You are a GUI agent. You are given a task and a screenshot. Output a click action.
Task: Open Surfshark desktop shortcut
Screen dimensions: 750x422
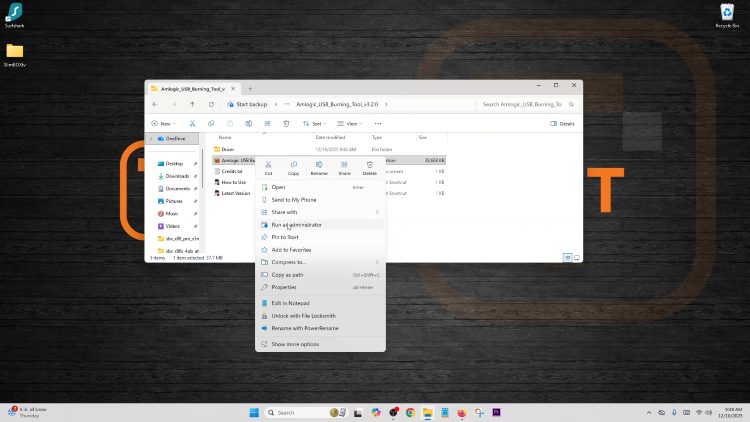pyautogui.click(x=14, y=15)
